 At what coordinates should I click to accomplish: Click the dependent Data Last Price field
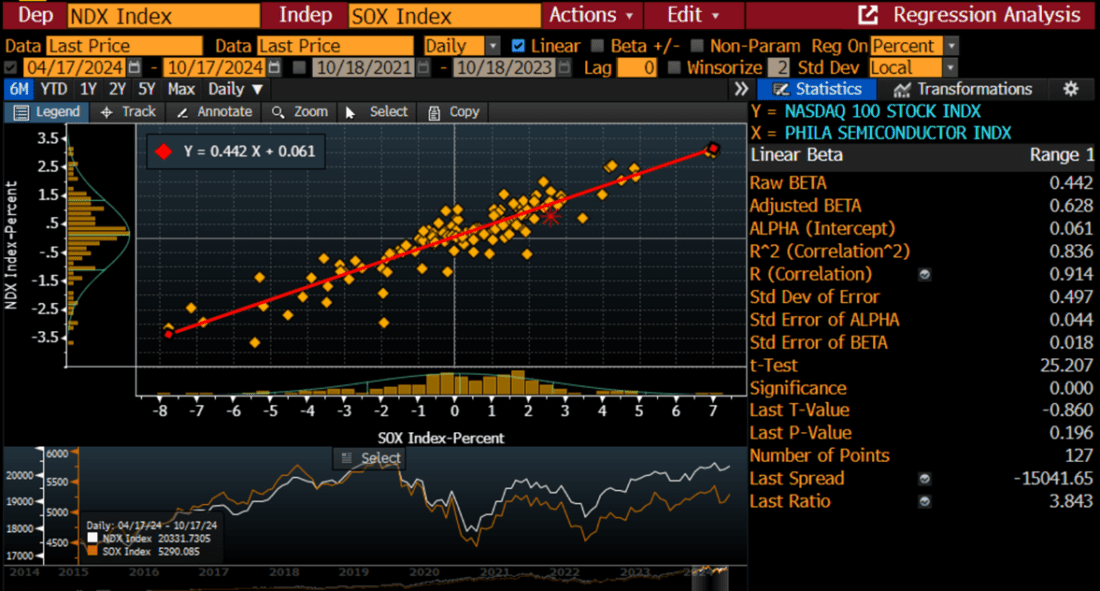point(124,46)
